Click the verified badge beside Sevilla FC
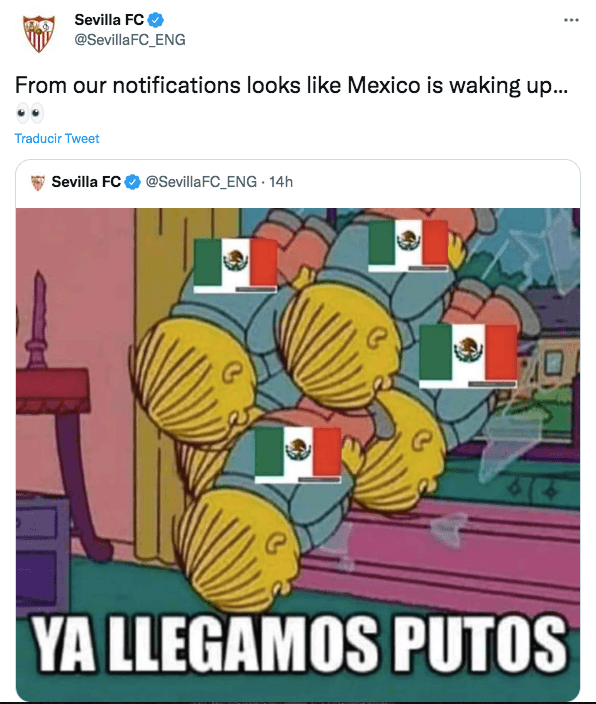This screenshot has height=704, width=596. point(156,20)
